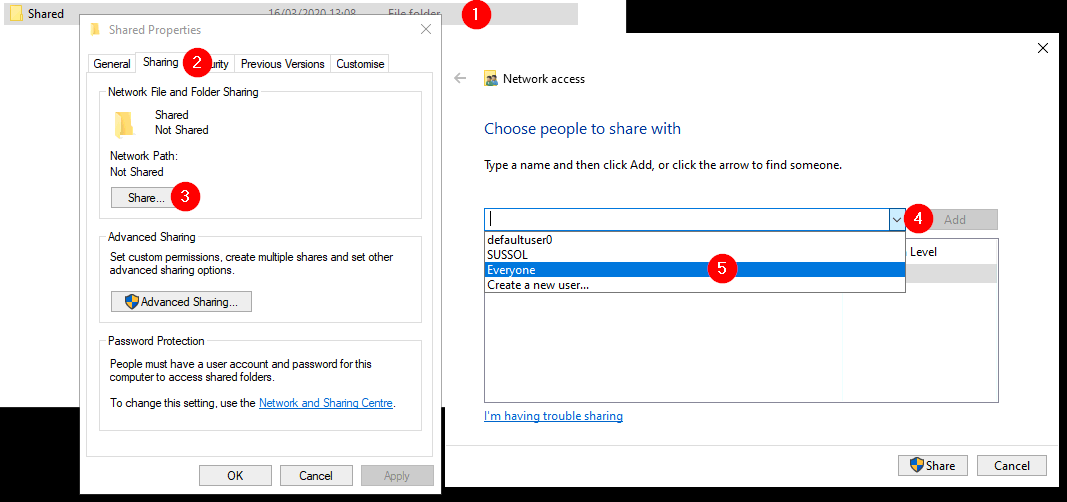Switch to the Sharing tab
Viewport: 1067px width, 502px height.
tap(160, 63)
